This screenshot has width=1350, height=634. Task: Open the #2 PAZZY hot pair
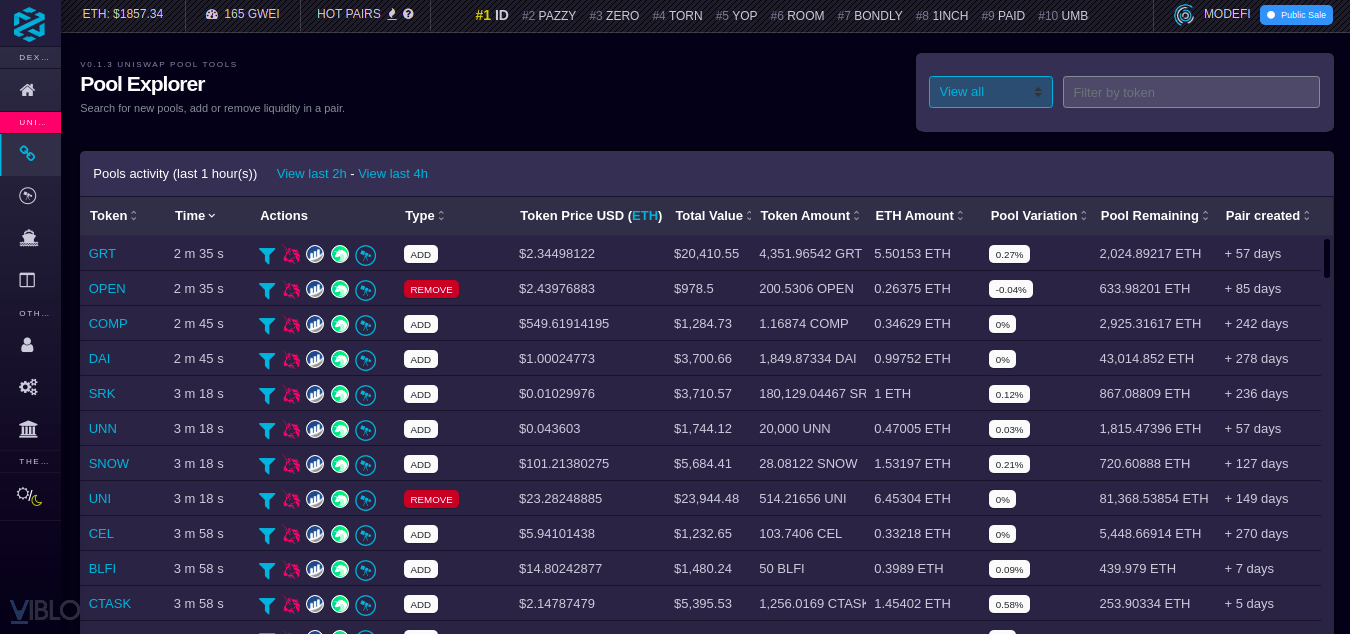tap(549, 15)
